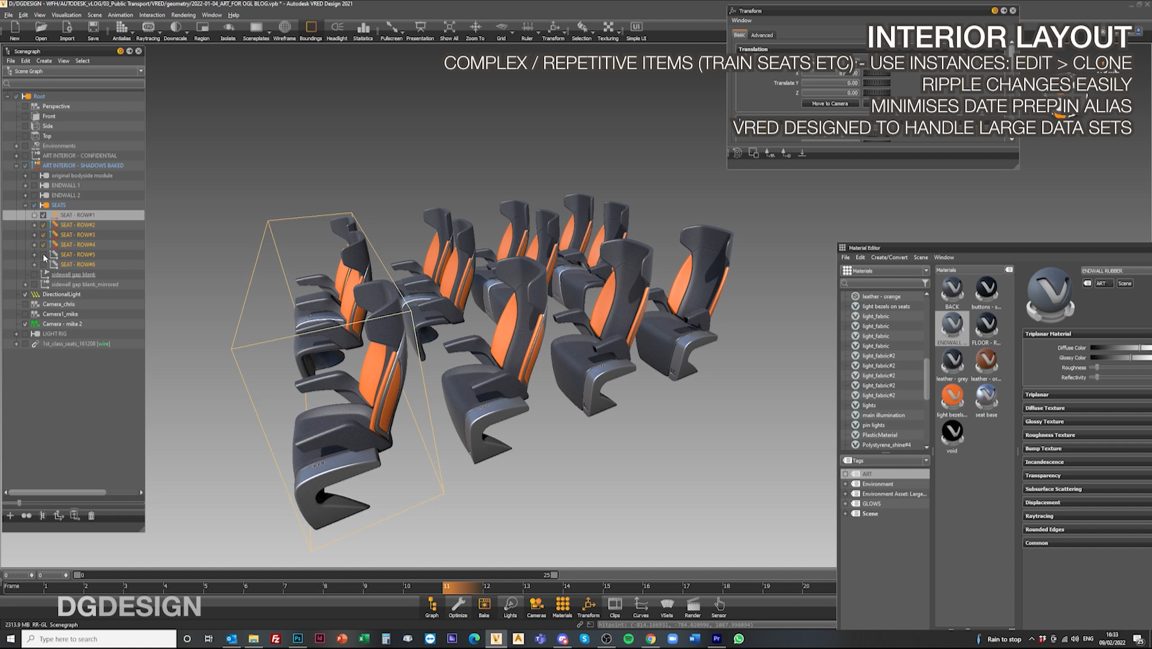Toggle the ENDWALL 1 node checkbox
Screen dimensions: 1152x649
point(33,184)
